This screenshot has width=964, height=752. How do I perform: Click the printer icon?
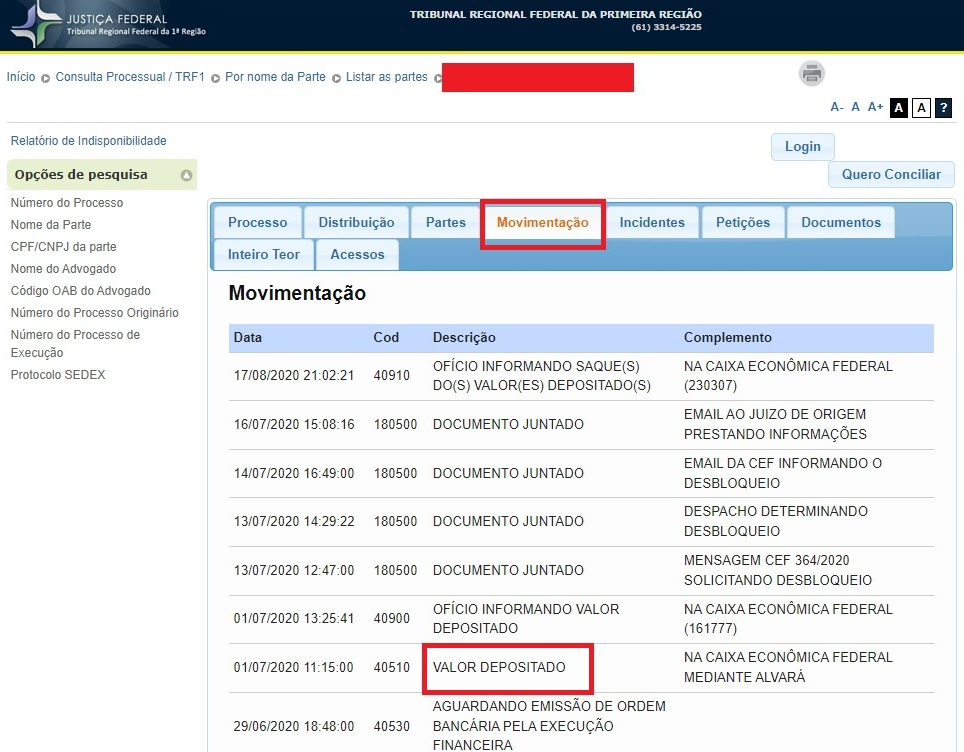[812, 74]
